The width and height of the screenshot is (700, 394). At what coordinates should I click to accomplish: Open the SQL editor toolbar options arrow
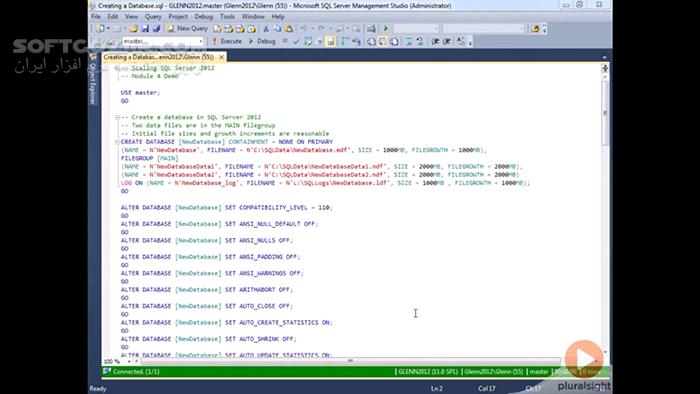[470, 43]
